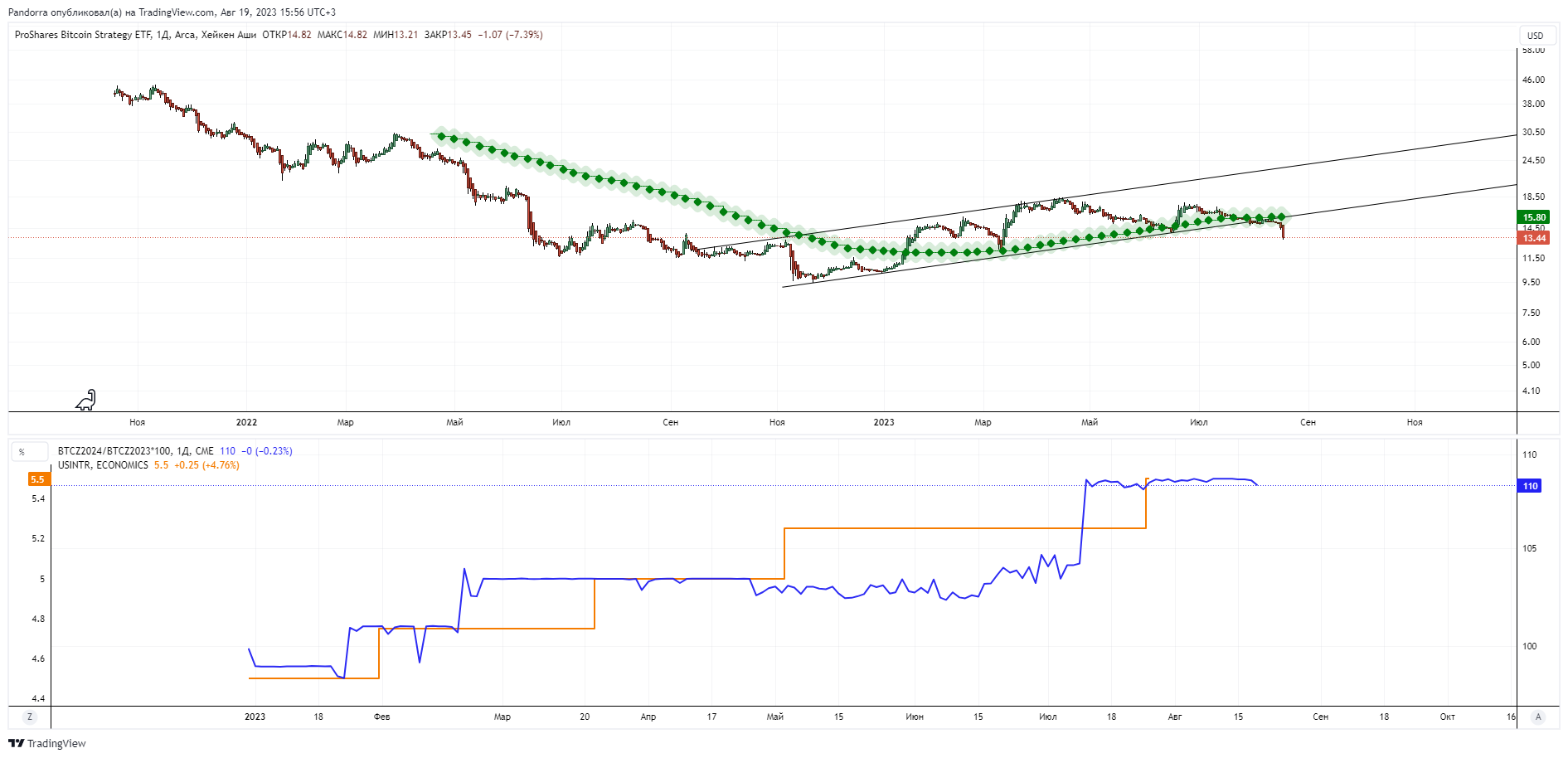
Task: Toggle the A auto-scale button at bottom right
Action: 1538,717
